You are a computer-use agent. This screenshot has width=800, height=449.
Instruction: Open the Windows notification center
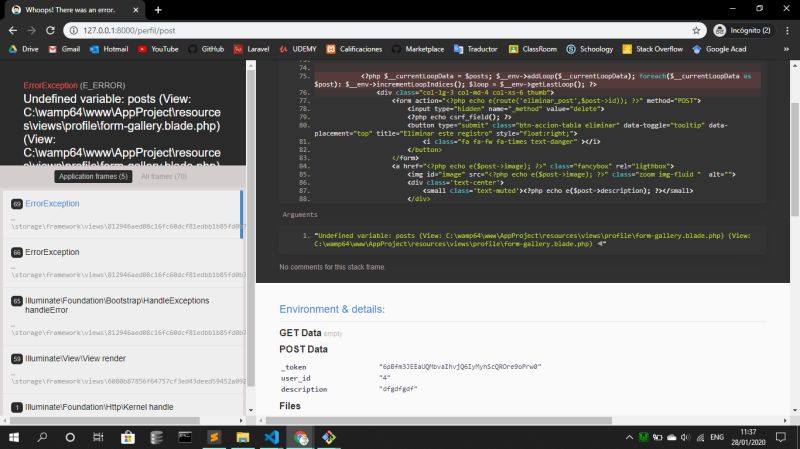click(x=781, y=437)
